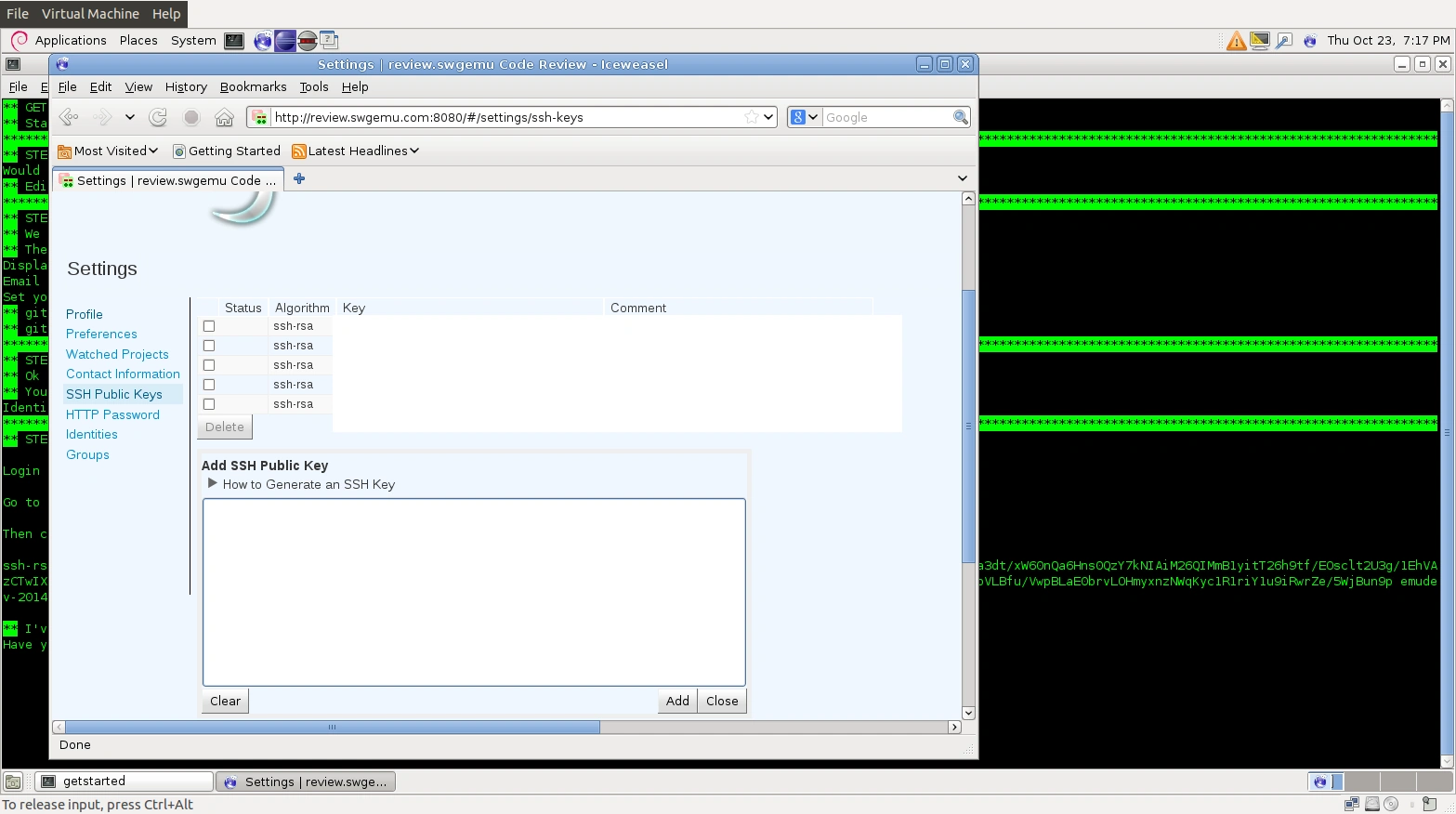Click the Delete button under the key list
Image resolution: width=1456 pixels, height=814 pixels.
[x=224, y=427]
